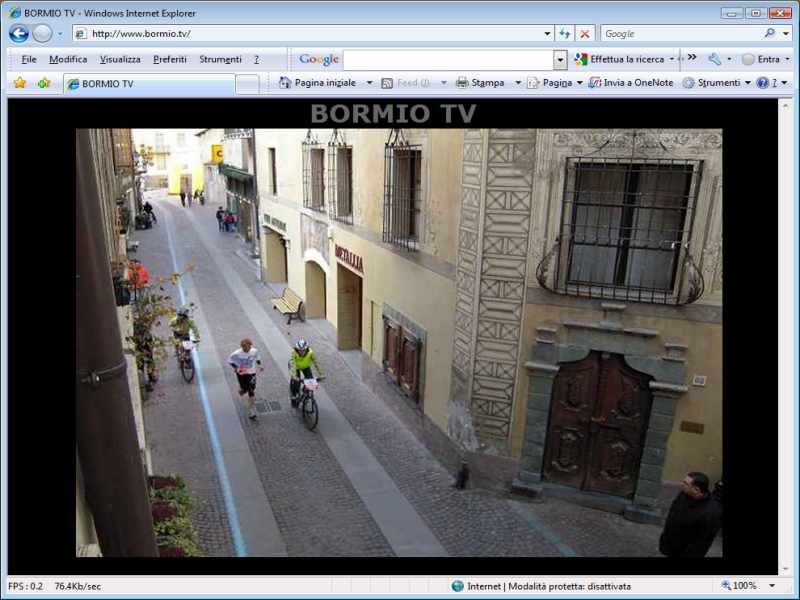Click Effettua la ricerca button
This screenshot has width=800, height=600.
[619, 59]
